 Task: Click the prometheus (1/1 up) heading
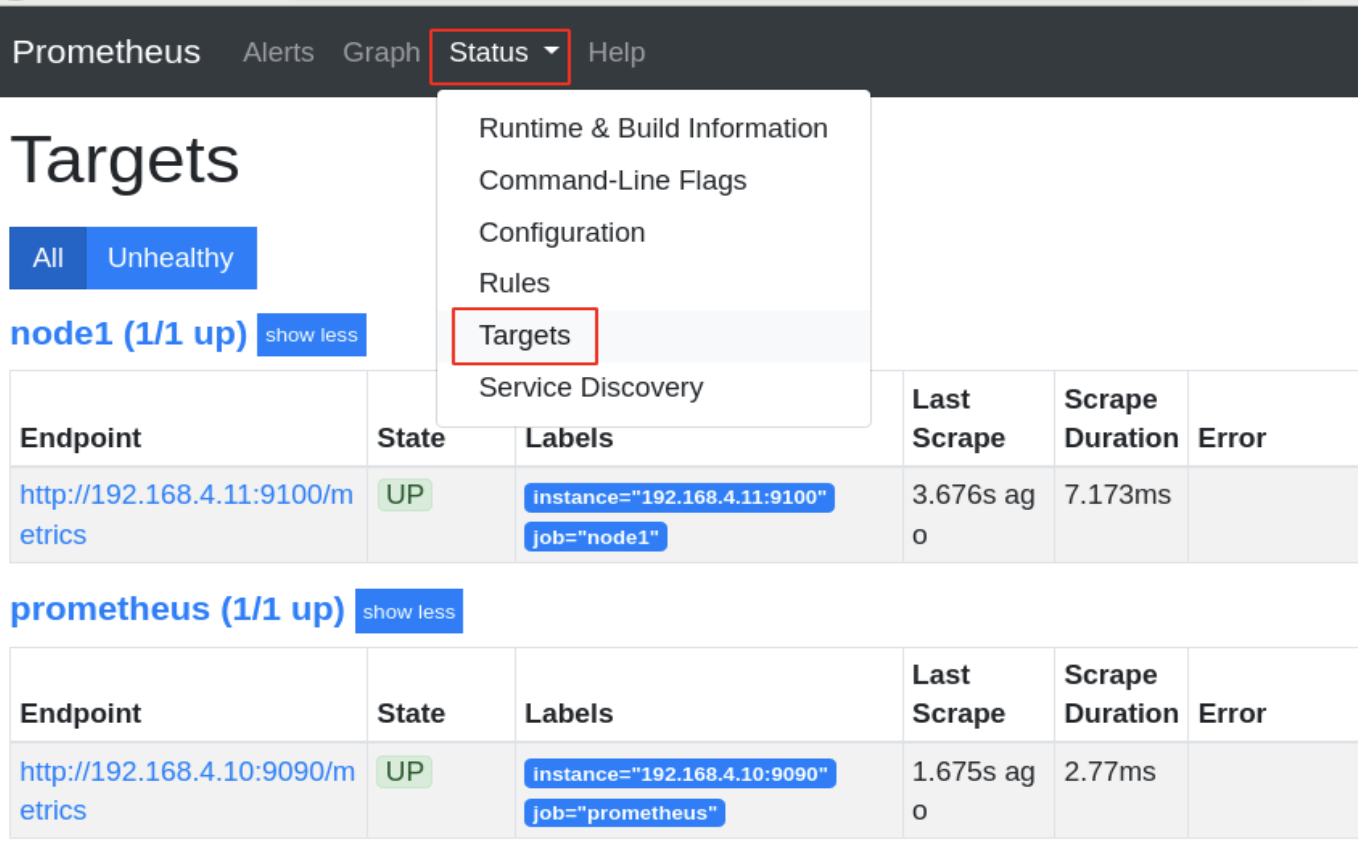(x=177, y=609)
